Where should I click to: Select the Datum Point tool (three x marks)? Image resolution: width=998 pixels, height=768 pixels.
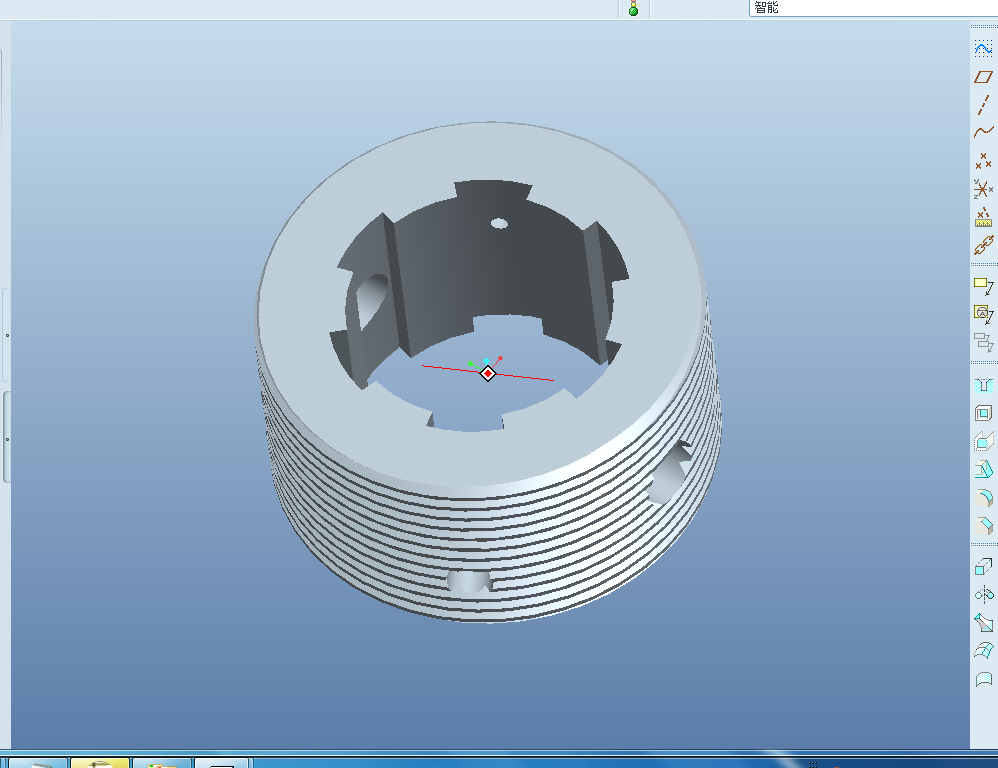[x=983, y=161]
